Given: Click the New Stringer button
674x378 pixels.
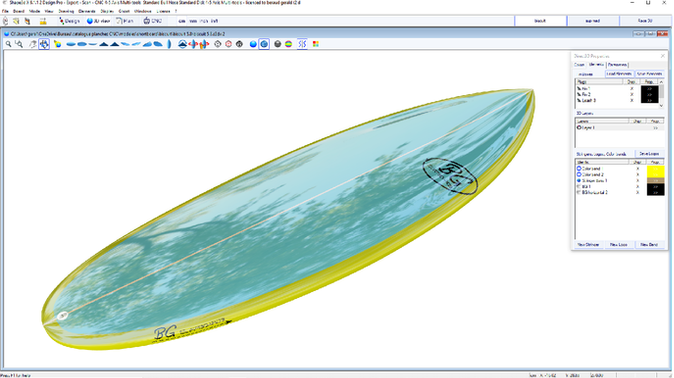Looking at the screenshot, I should [x=588, y=244].
